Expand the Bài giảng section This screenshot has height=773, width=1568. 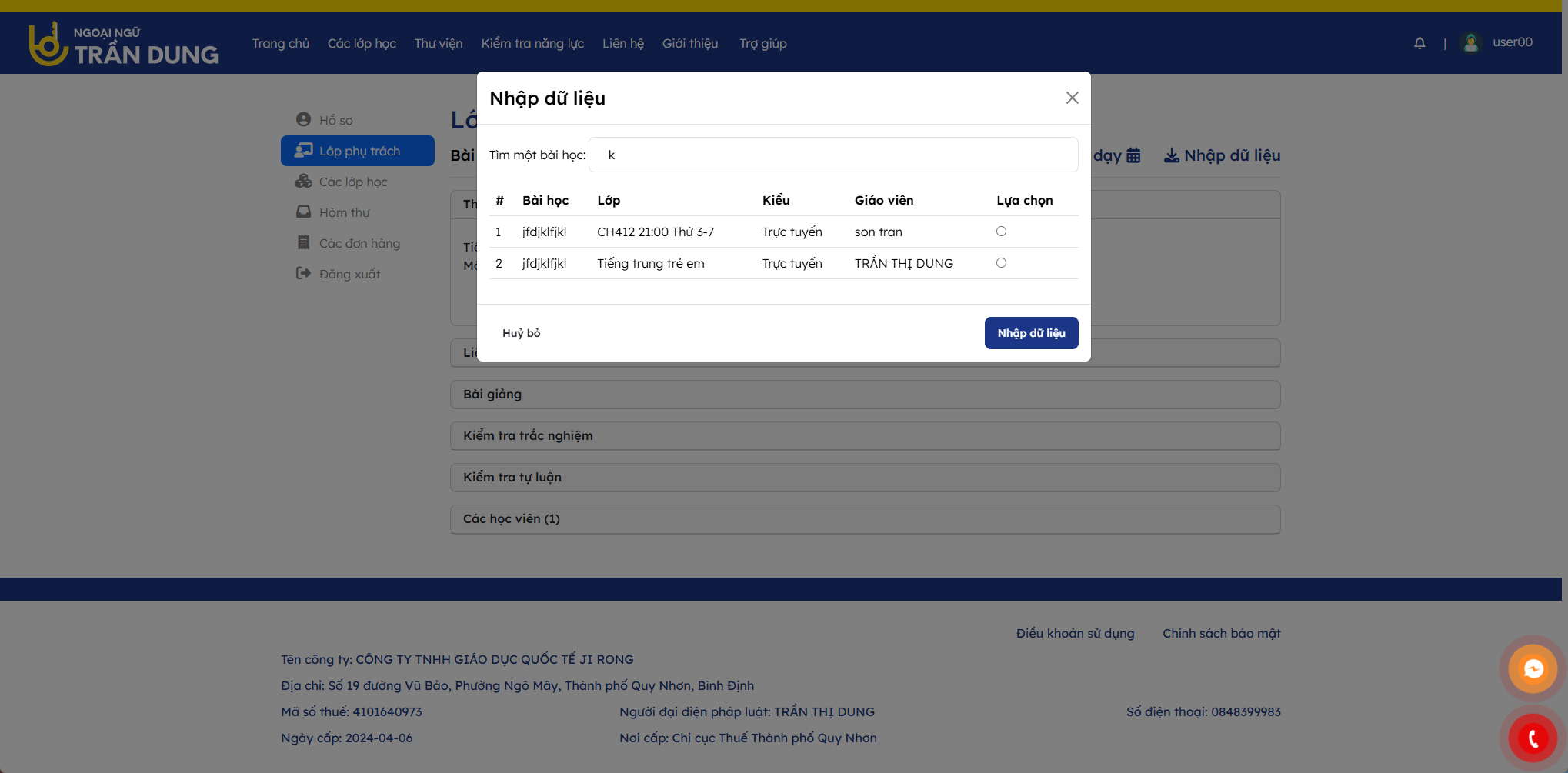(865, 394)
